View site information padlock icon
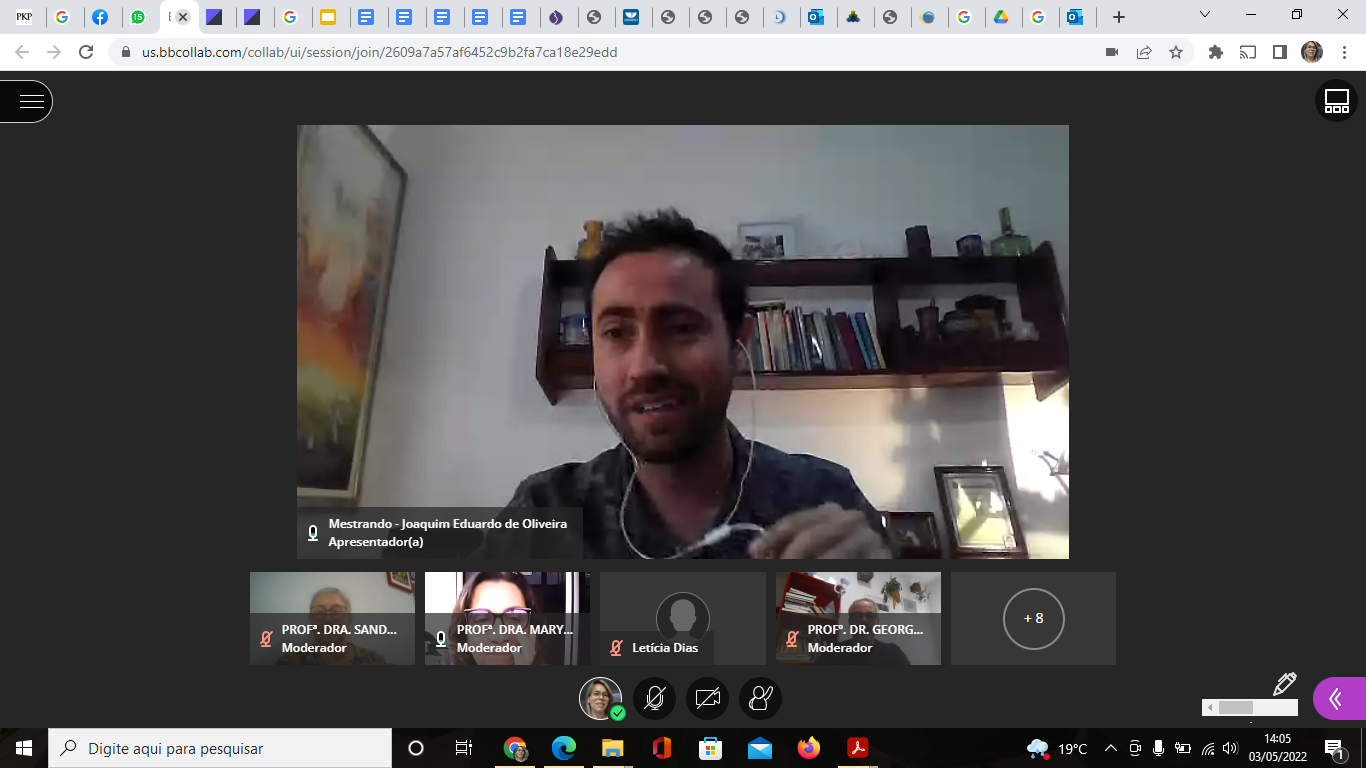 pyautogui.click(x=125, y=52)
